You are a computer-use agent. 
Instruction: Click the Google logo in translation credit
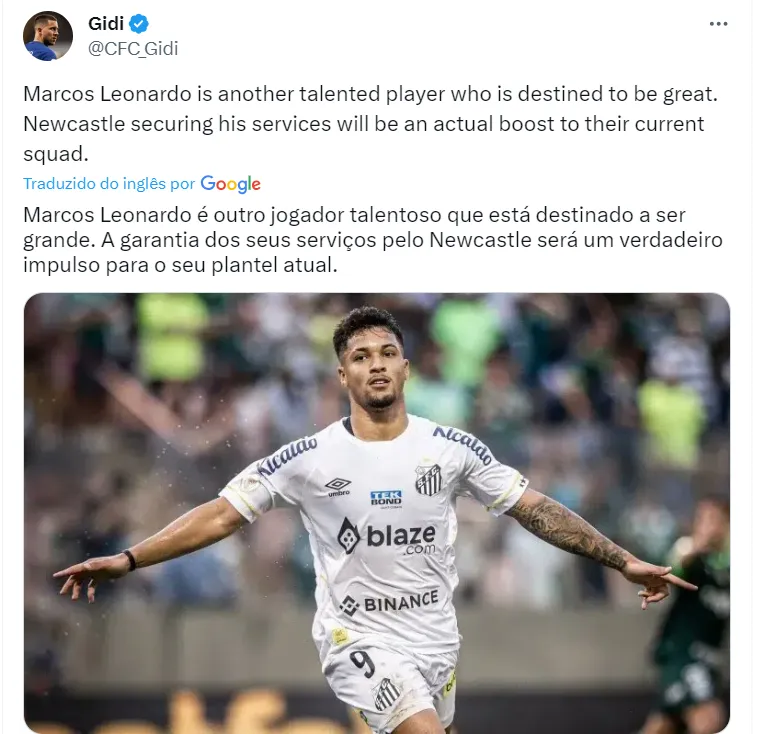click(230, 184)
